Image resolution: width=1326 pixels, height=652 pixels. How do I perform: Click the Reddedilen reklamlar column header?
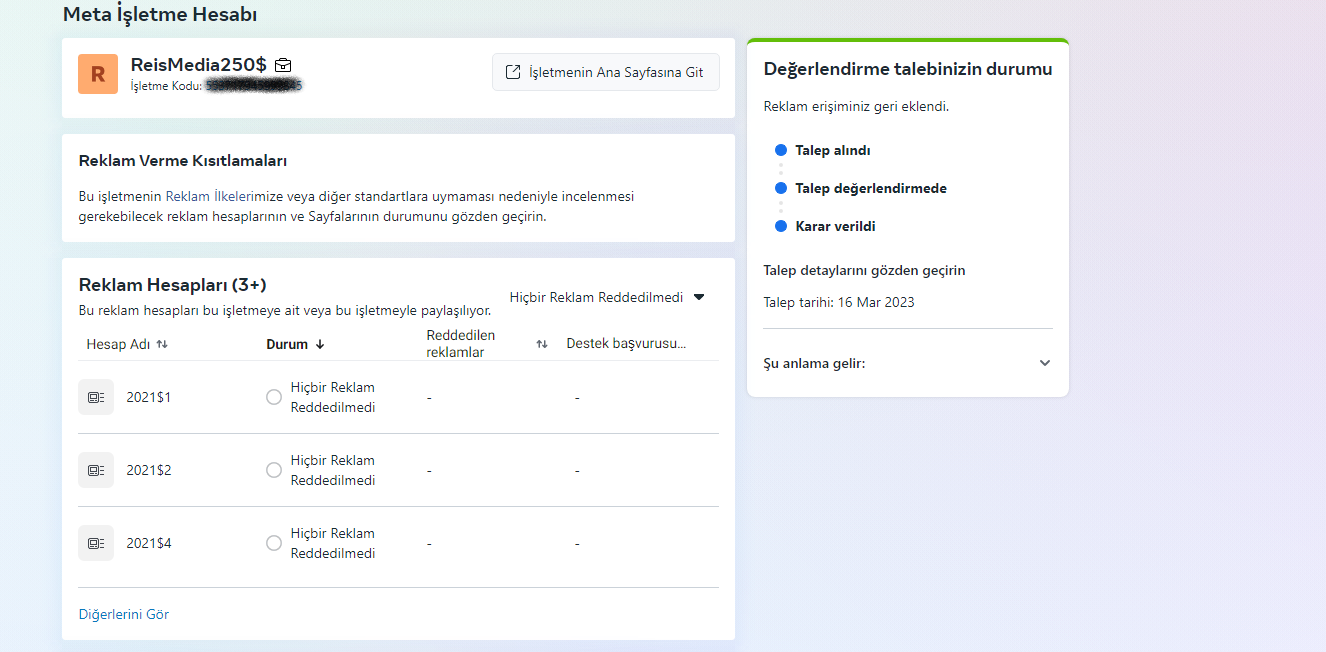click(461, 343)
